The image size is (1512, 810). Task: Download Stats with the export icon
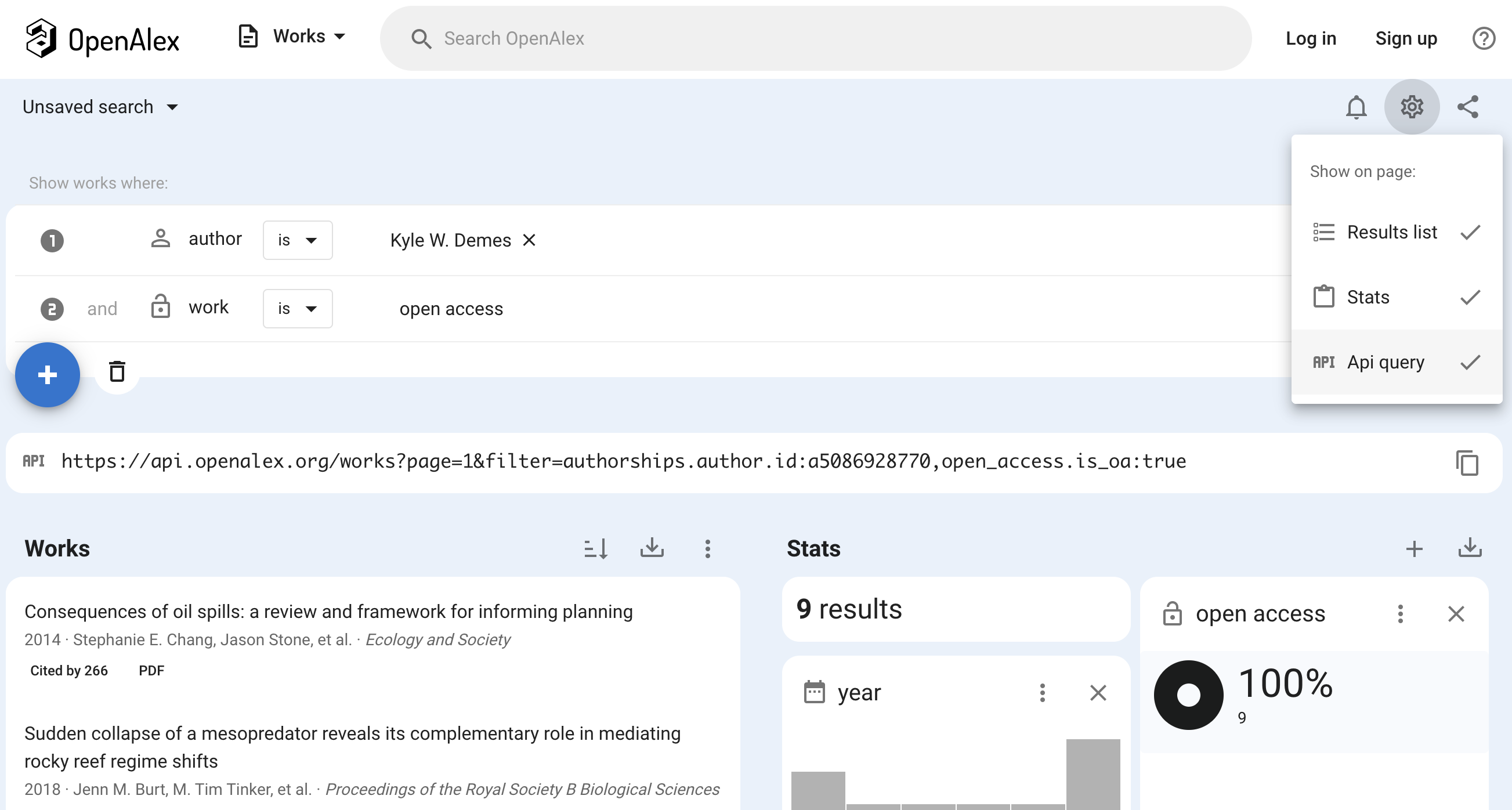pyautogui.click(x=1470, y=548)
